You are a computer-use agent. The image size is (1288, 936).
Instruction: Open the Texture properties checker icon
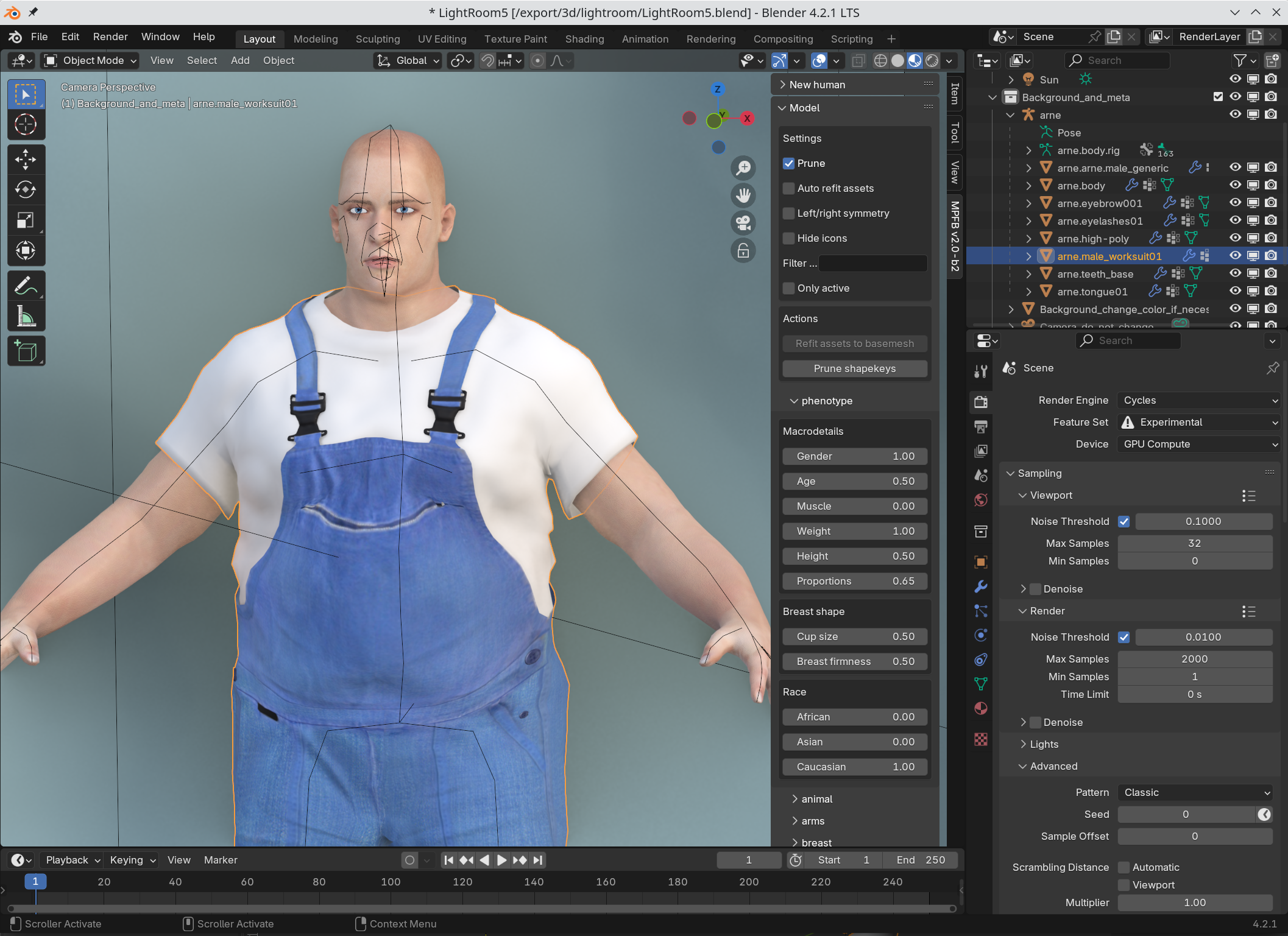click(981, 739)
